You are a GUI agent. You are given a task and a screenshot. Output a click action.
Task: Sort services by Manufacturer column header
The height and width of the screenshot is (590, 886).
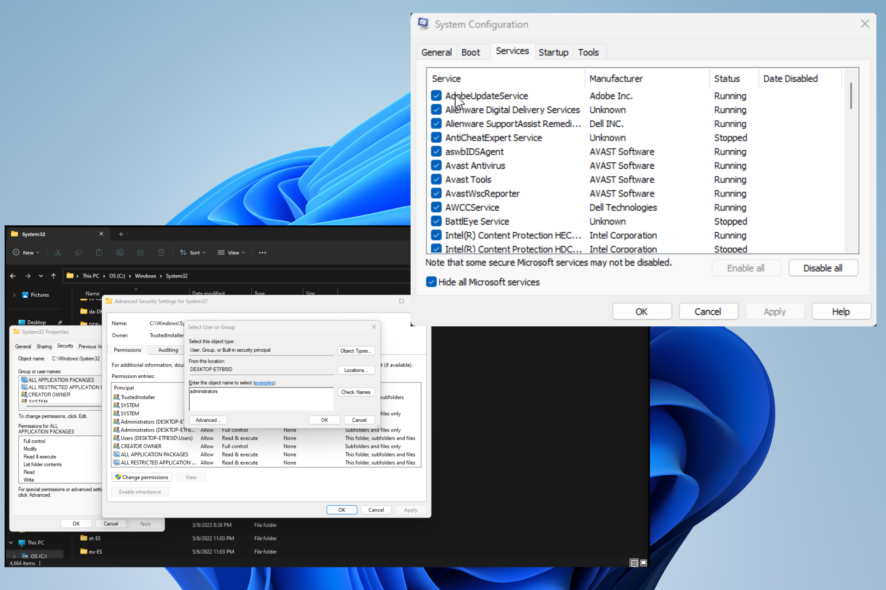click(647, 79)
